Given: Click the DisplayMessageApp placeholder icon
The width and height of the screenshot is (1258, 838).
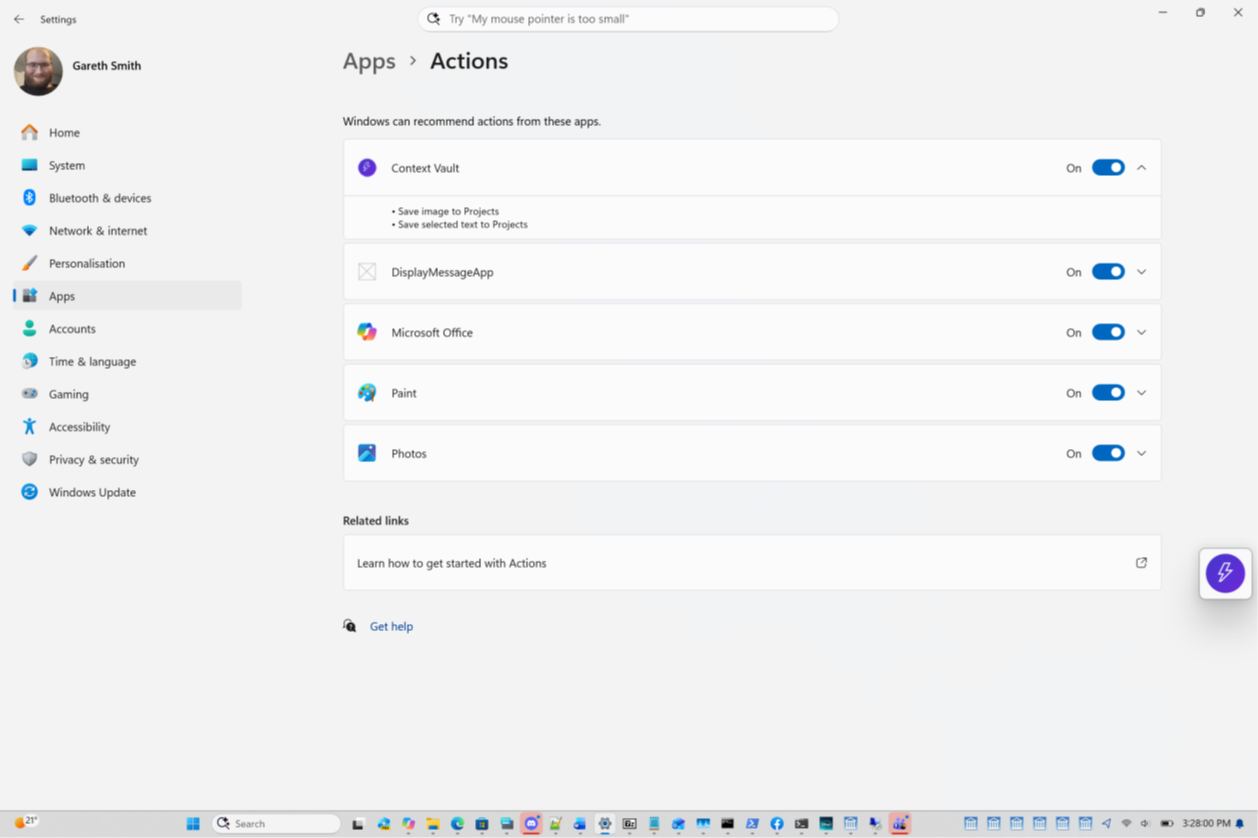Looking at the screenshot, I should tap(367, 272).
